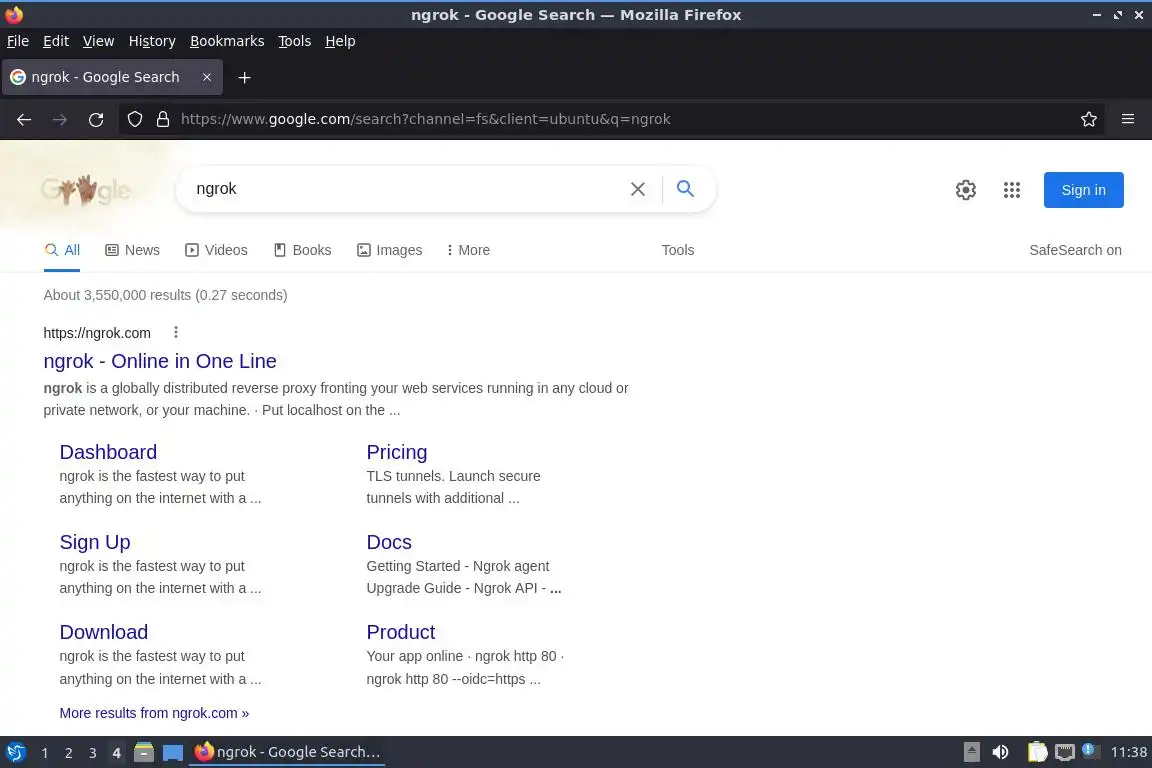This screenshot has width=1152, height=768.
Task: Open the Edit menu
Action: (x=56, y=41)
